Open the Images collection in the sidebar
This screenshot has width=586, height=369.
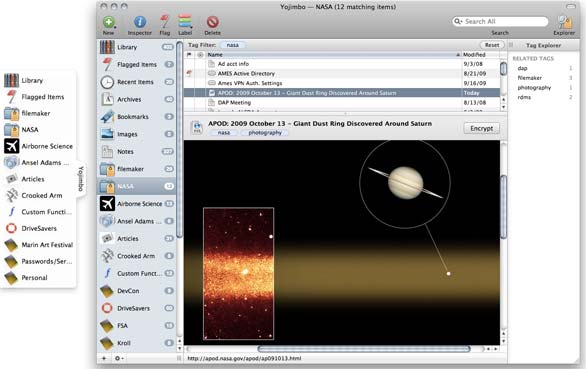137,134
